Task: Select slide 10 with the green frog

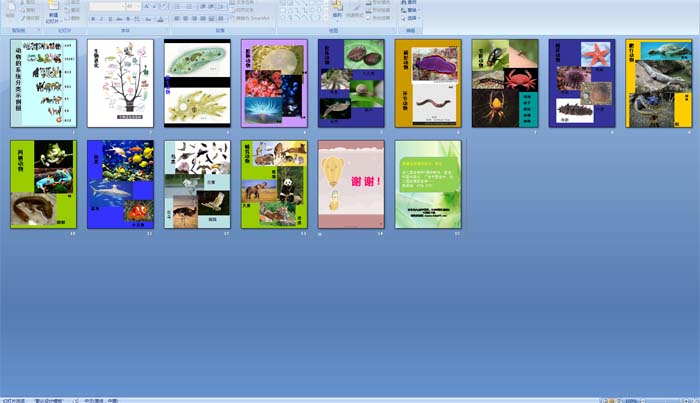Action: pos(43,184)
